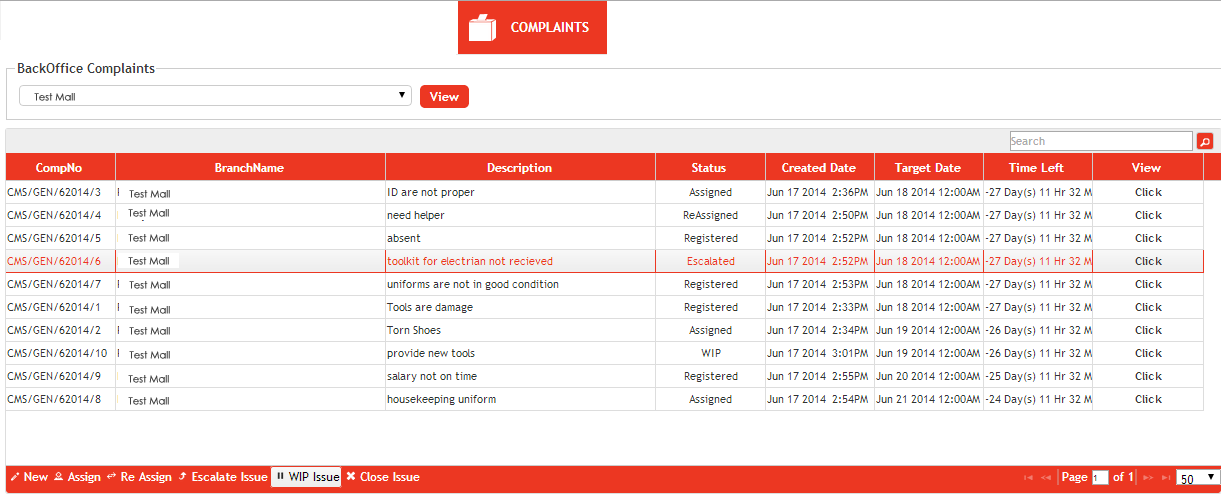Click view link for Torn Shoes complaint
Image resolution: width=1221 pixels, height=494 pixels.
(1147, 330)
